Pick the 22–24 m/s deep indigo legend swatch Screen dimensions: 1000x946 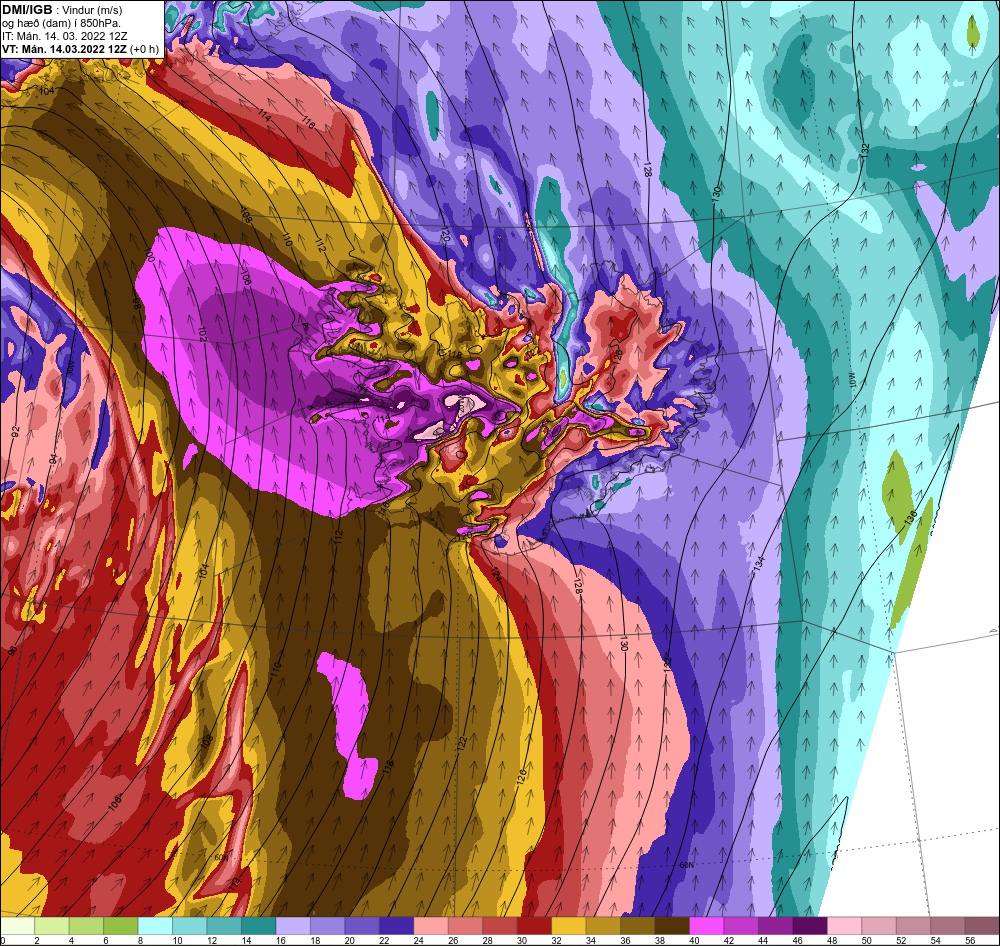pos(396,926)
